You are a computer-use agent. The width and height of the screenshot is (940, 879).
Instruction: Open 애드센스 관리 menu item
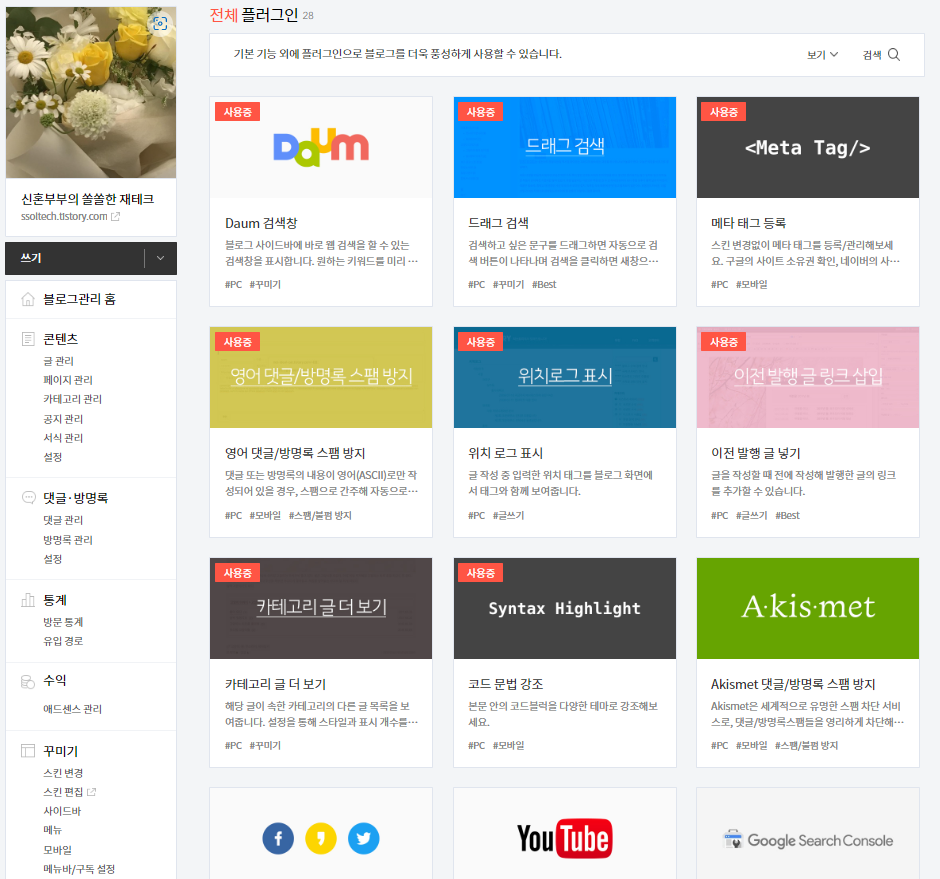[73, 709]
